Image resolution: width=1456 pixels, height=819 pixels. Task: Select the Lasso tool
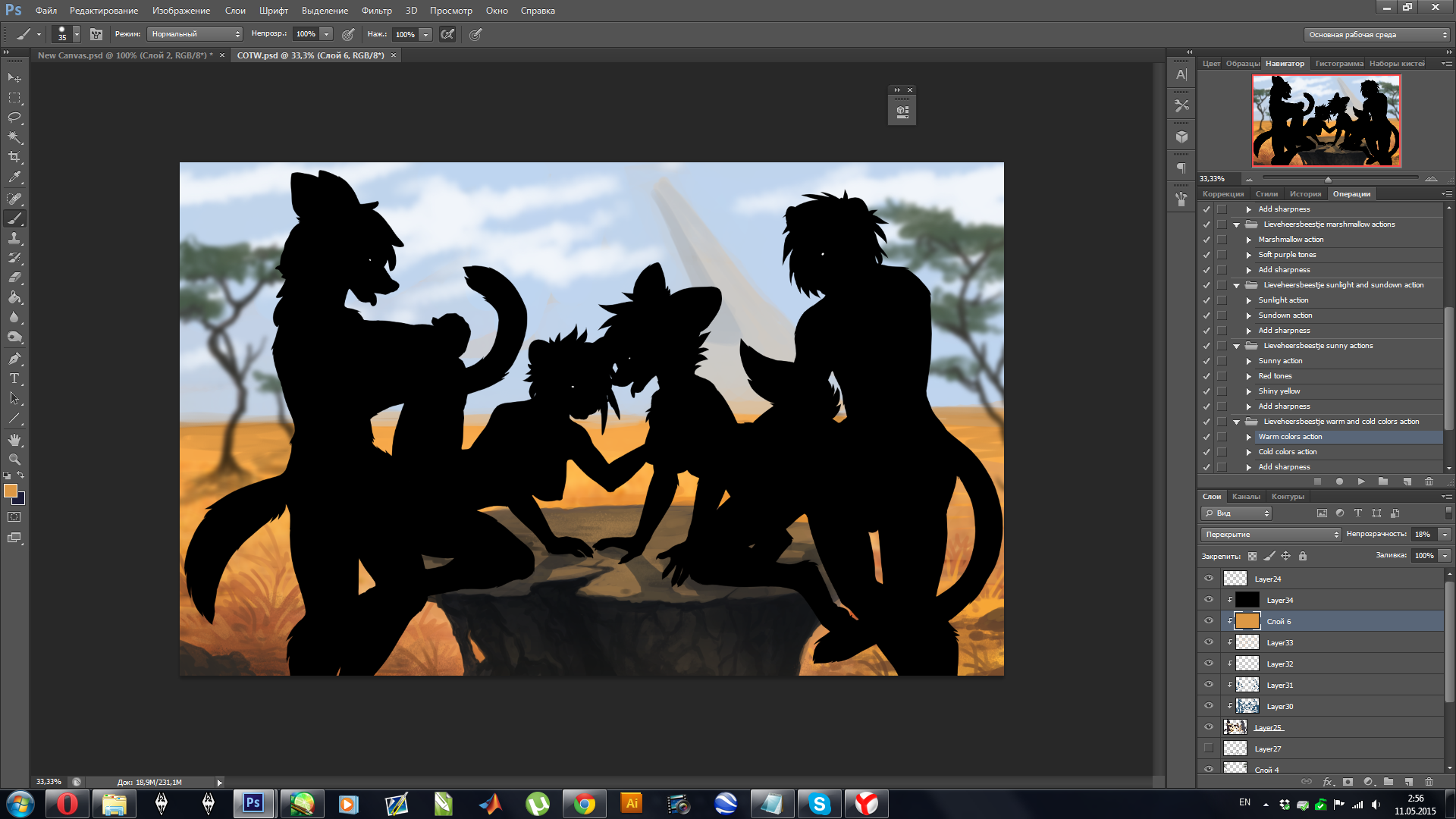click(x=14, y=118)
